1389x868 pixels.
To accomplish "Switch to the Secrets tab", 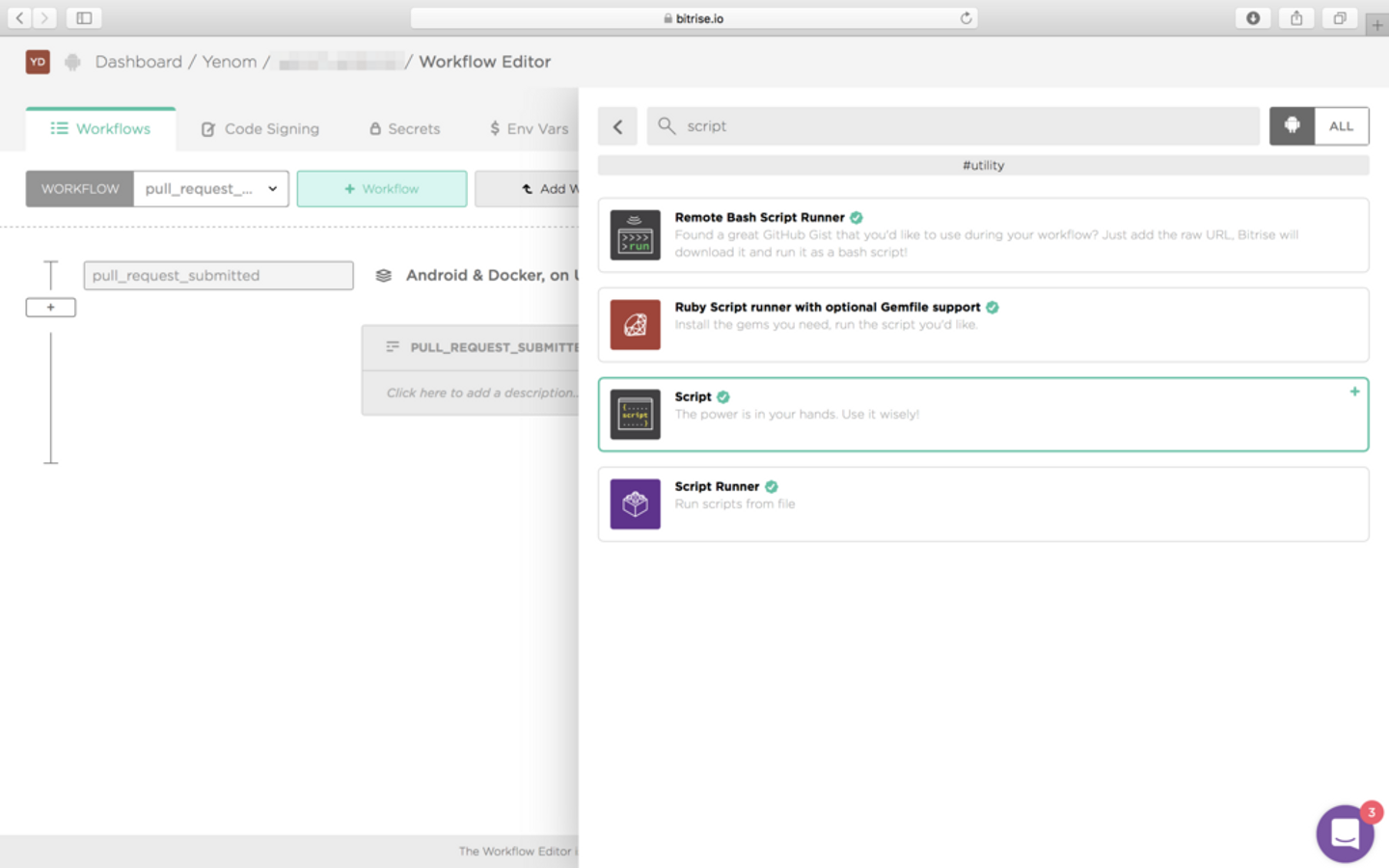I will 404,129.
